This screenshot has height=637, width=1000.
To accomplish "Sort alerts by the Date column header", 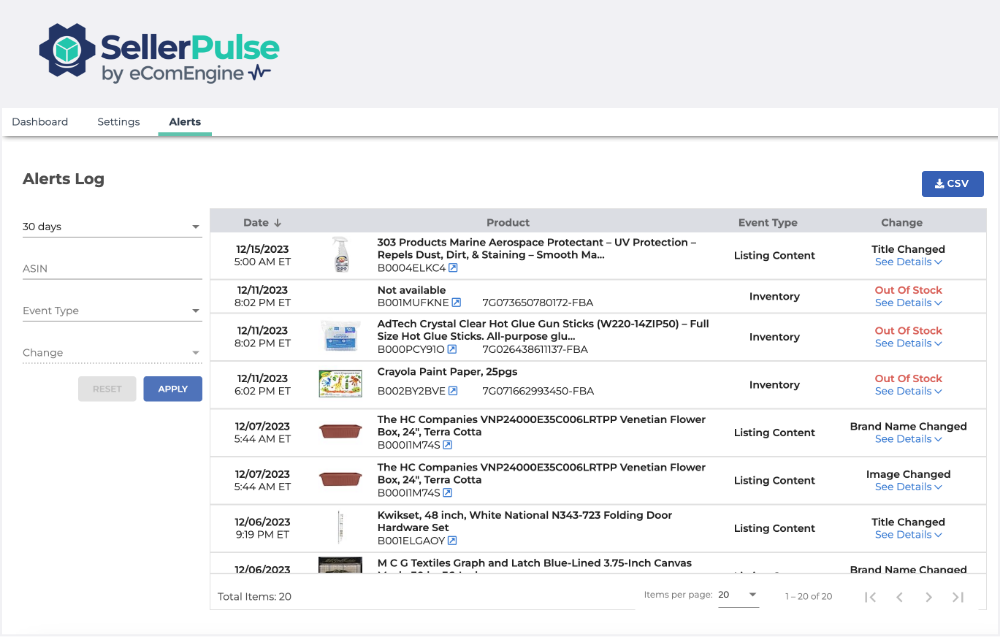I will 262,223.
